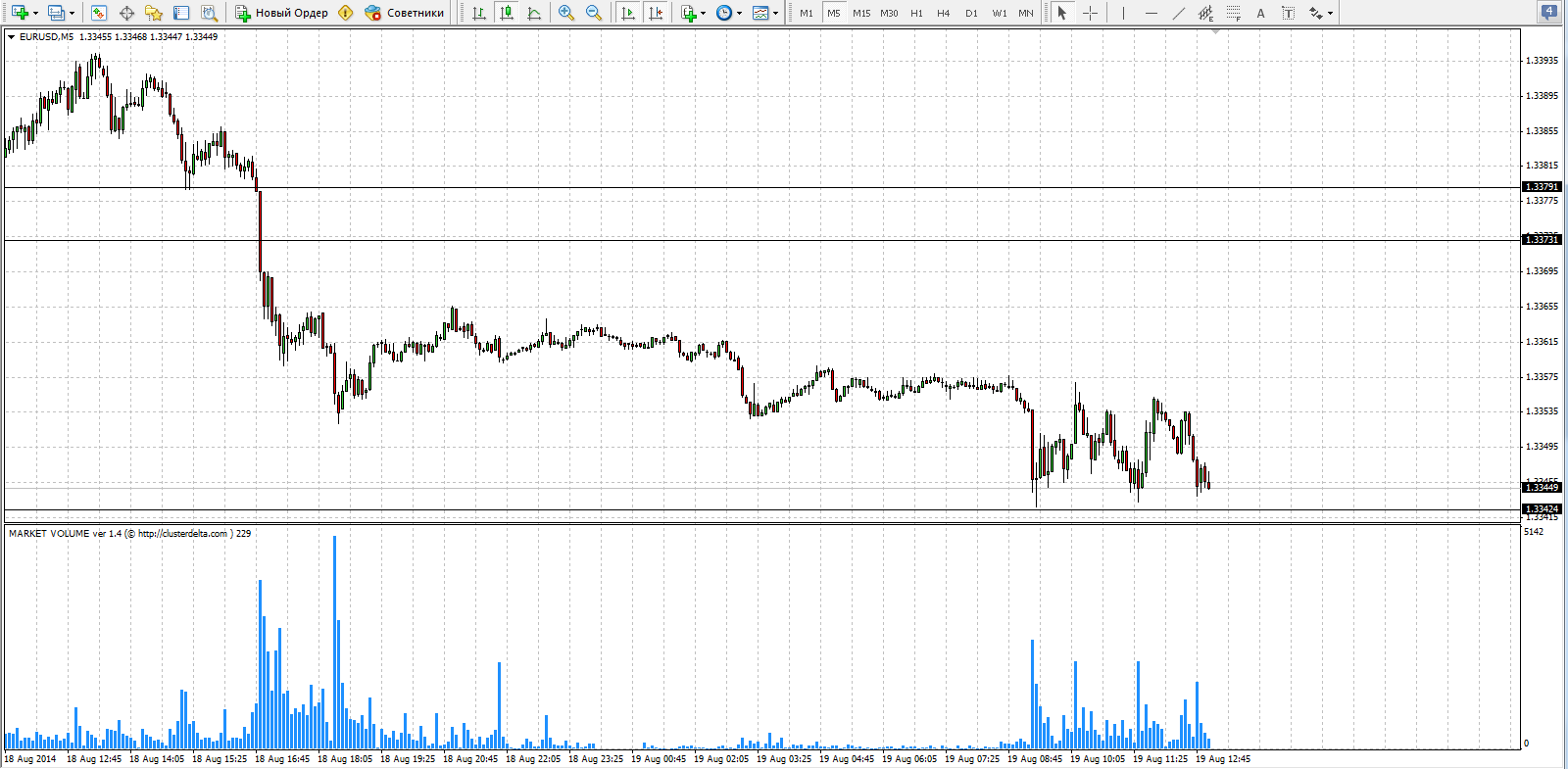The image size is (1568, 769).
Task: Switch to the H4 timeframe
Action: point(944,13)
